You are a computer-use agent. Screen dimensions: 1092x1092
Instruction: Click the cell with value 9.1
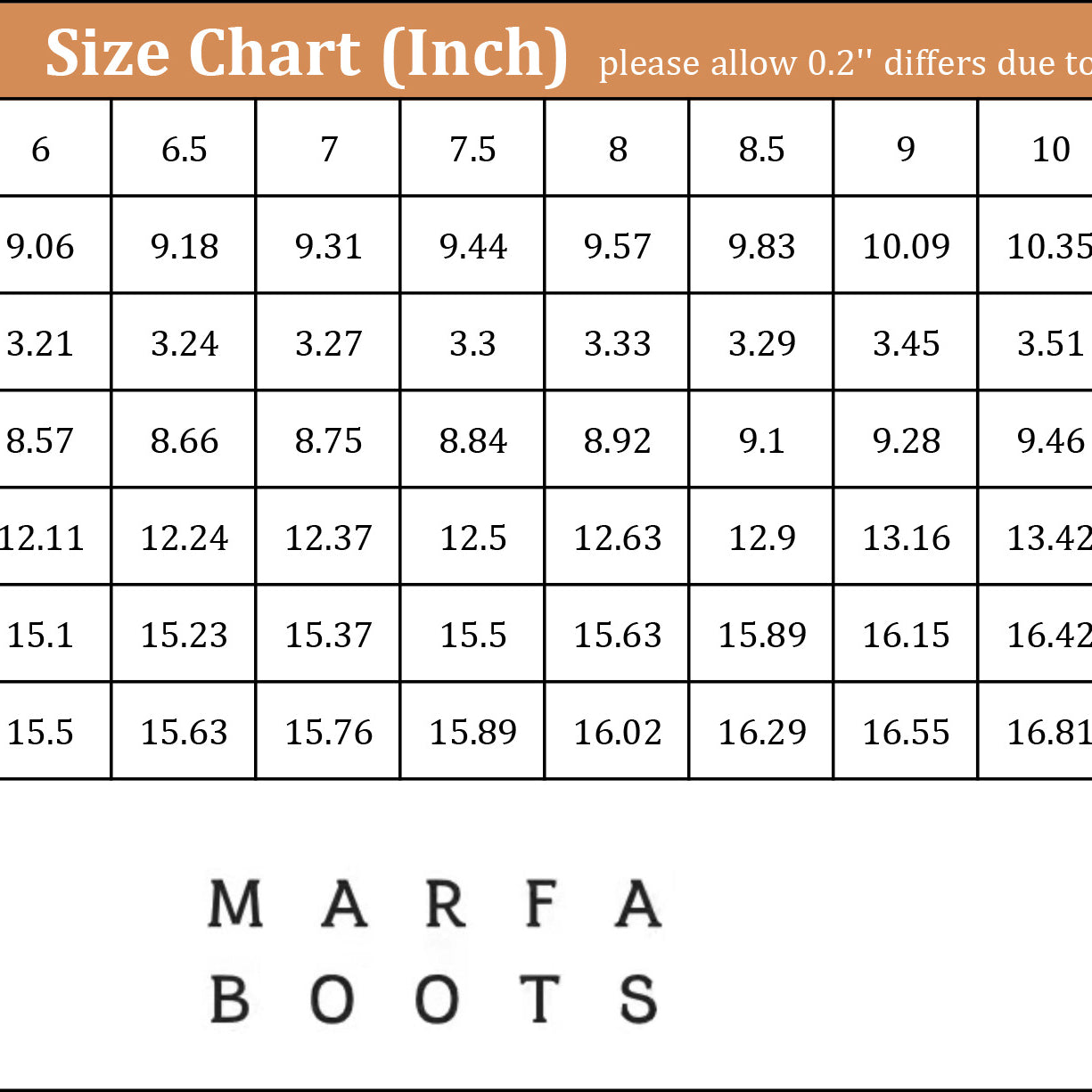(761, 440)
